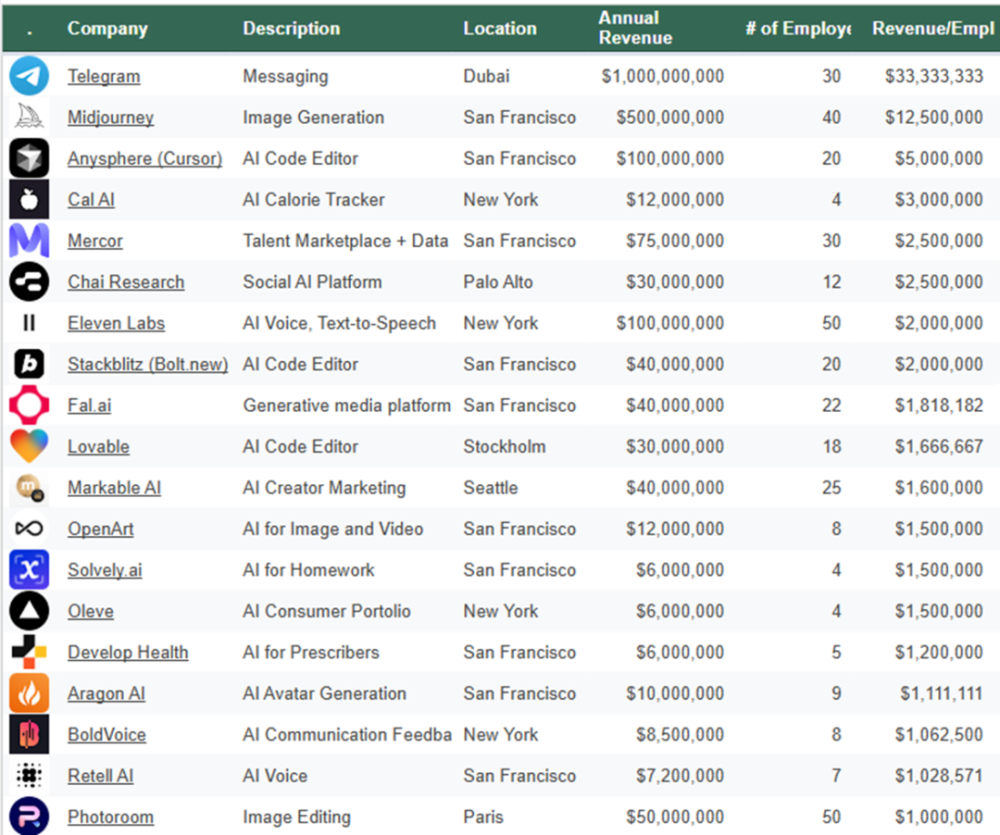Click the Cal AI apple logo

pyautogui.click(x=29, y=200)
